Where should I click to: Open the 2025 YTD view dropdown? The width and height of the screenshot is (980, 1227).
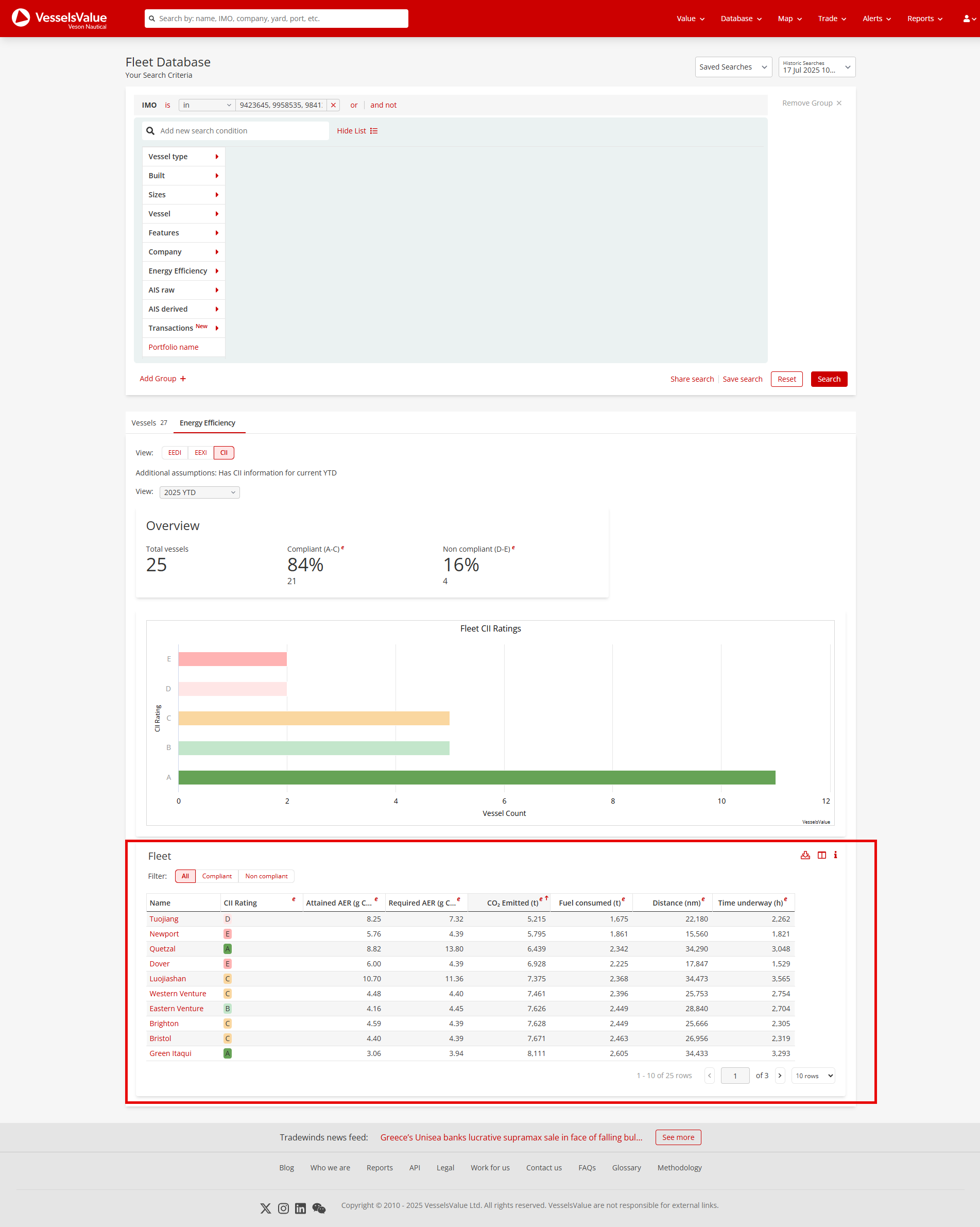(199, 492)
